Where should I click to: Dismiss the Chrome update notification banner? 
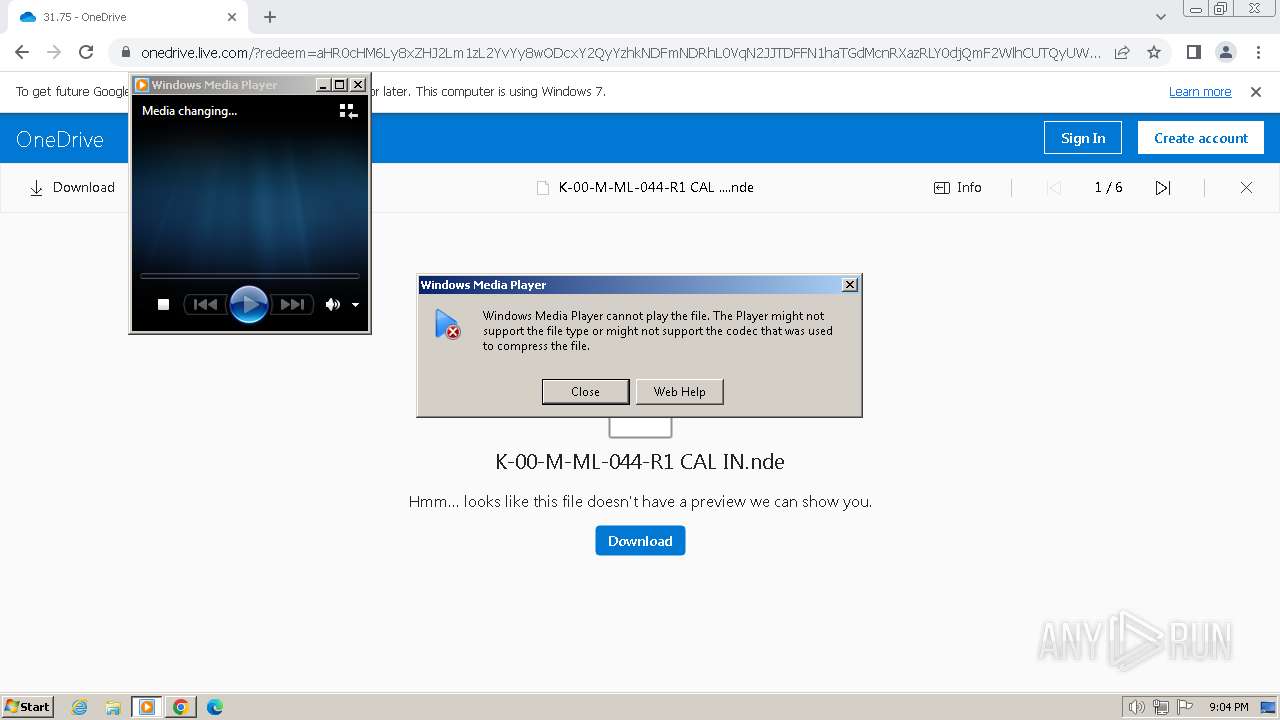pyautogui.click(x=1256, y=91)
